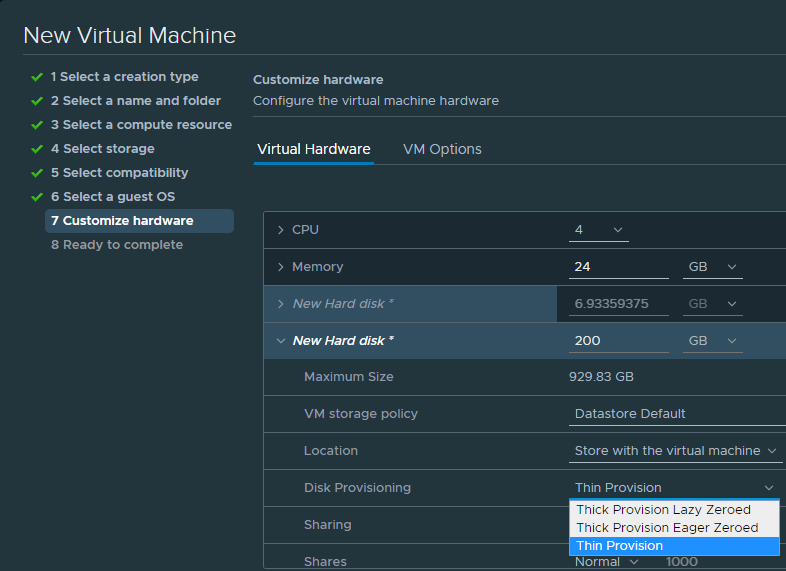Expand the CPU hardware row
The height and width of the screenshot is (571, 786).
pyautogui.click(x=281, y=230)
